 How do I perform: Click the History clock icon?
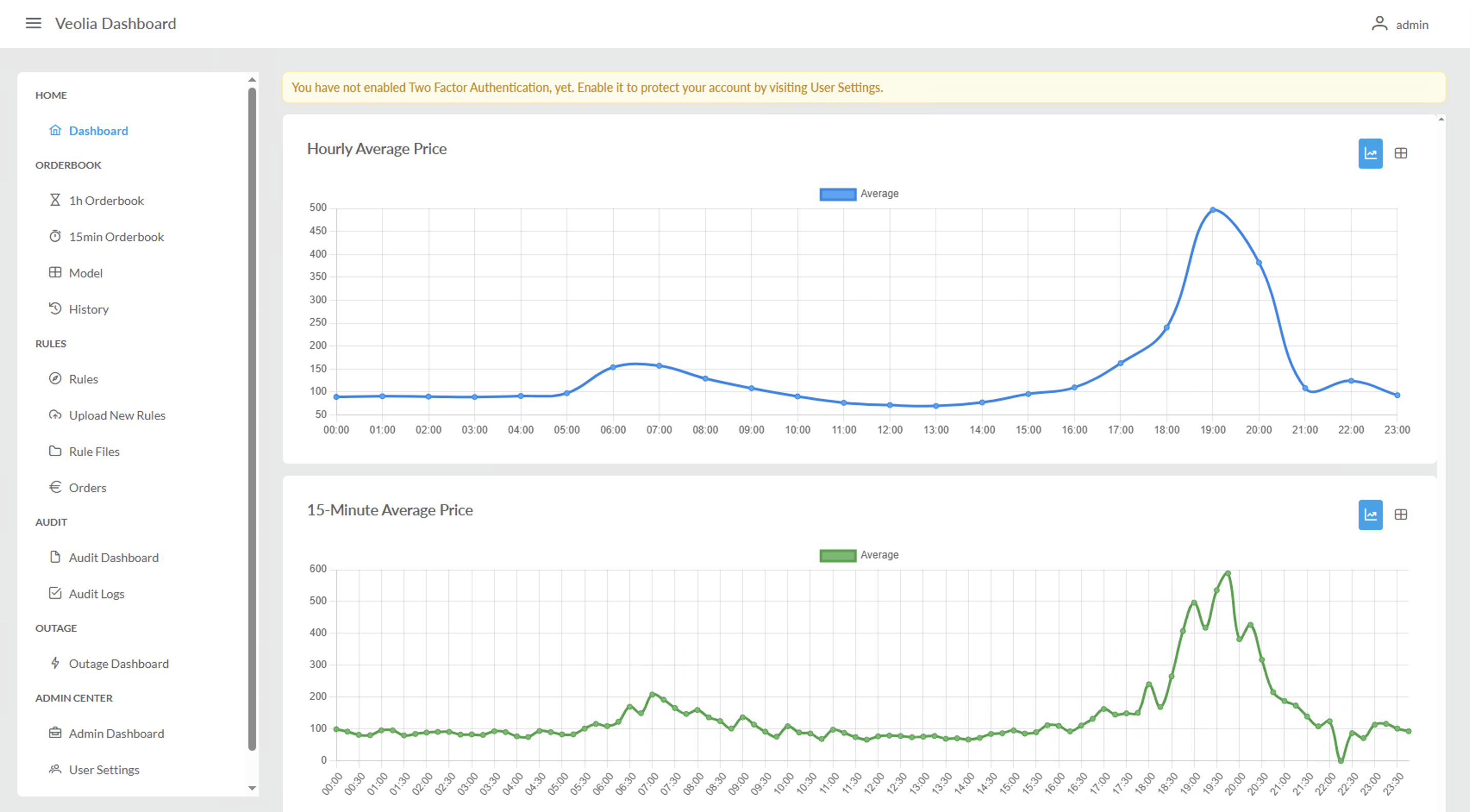[x=55, y=308]
